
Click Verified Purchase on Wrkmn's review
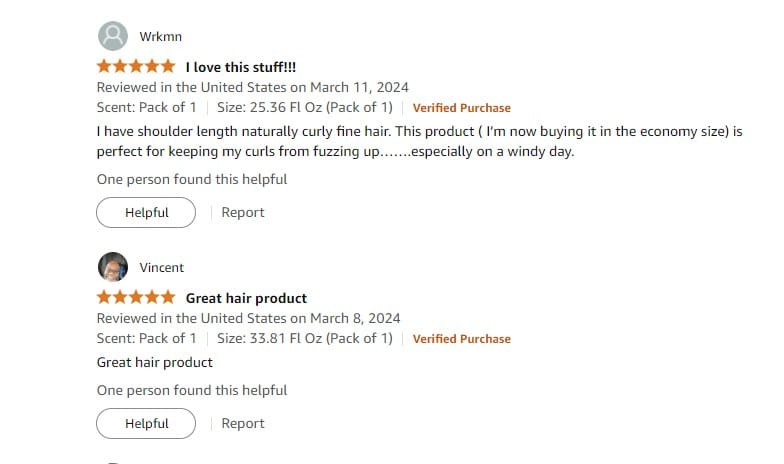coord(462,108)
